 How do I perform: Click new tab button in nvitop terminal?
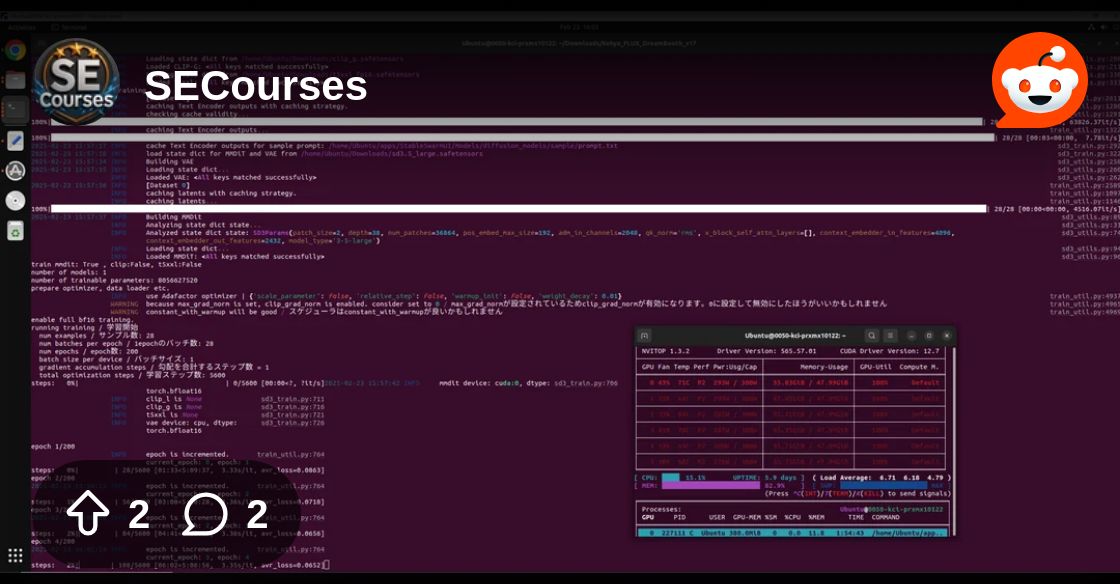click(x=645, y=335)
